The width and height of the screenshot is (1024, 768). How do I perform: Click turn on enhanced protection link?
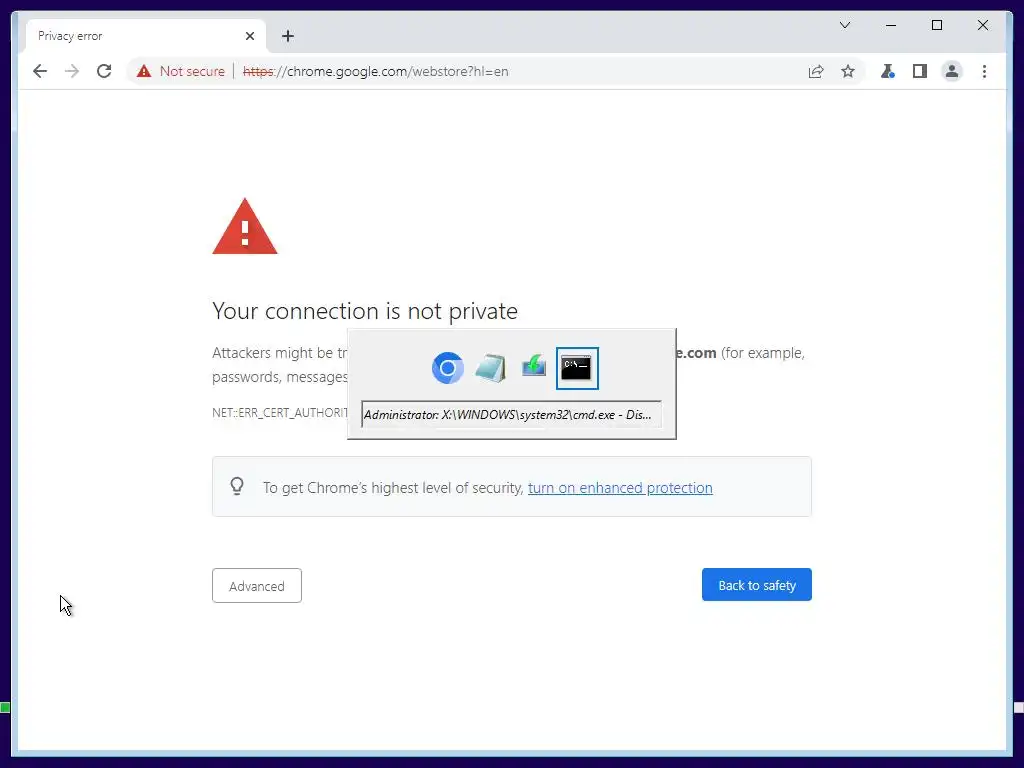point(620,488)
